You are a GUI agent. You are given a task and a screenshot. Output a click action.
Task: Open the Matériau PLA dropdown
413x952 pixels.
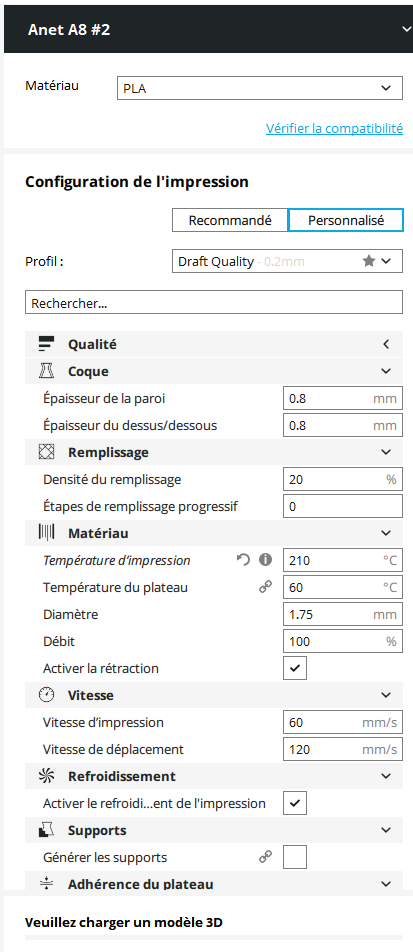(259, 88)
